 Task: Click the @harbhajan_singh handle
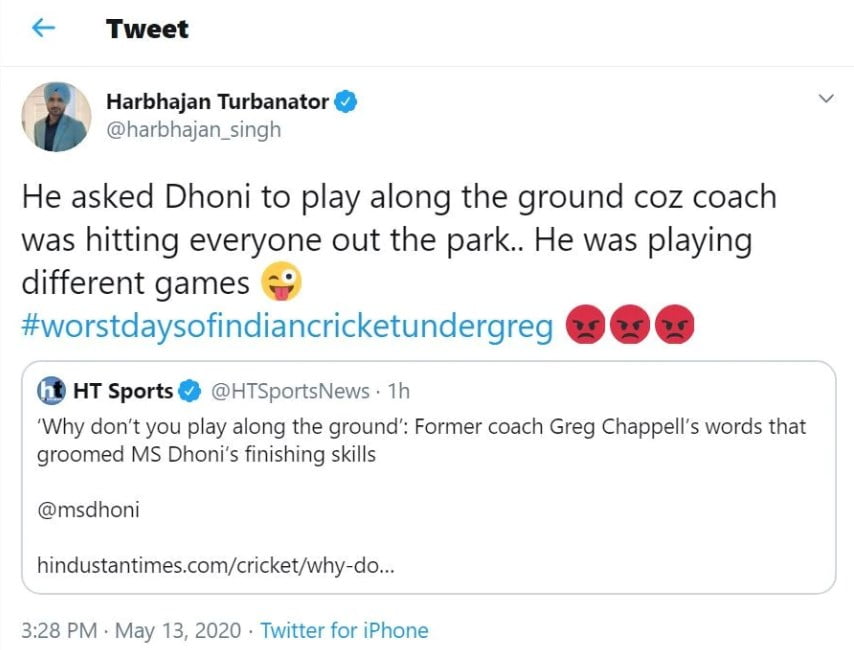click(193, 130)
